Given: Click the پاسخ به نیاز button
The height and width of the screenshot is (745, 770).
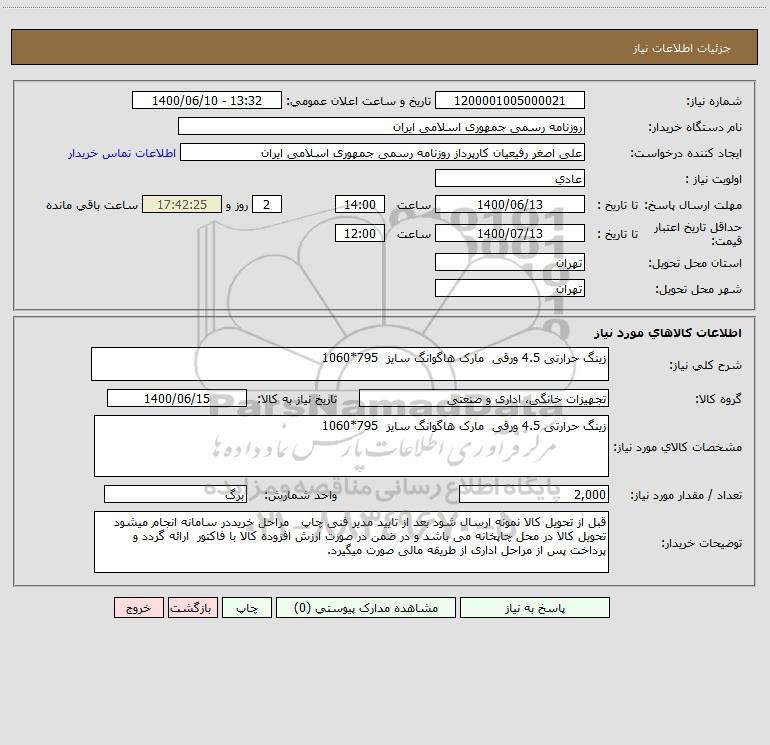Looking at the screenshot, I should [535, 608].
